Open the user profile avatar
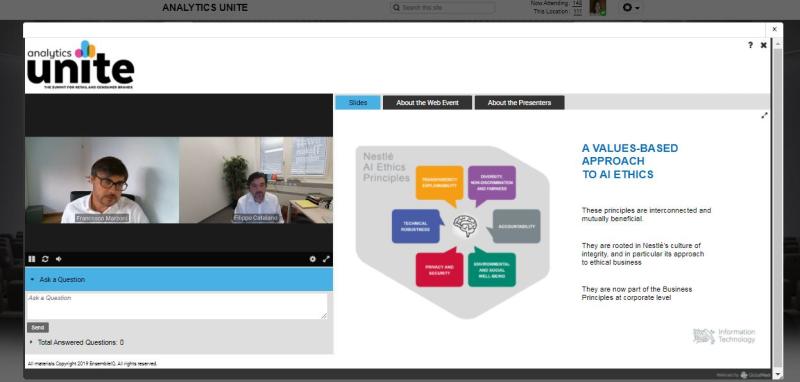Viewport: 800px width, 382px height. click(x=597, y=8)
